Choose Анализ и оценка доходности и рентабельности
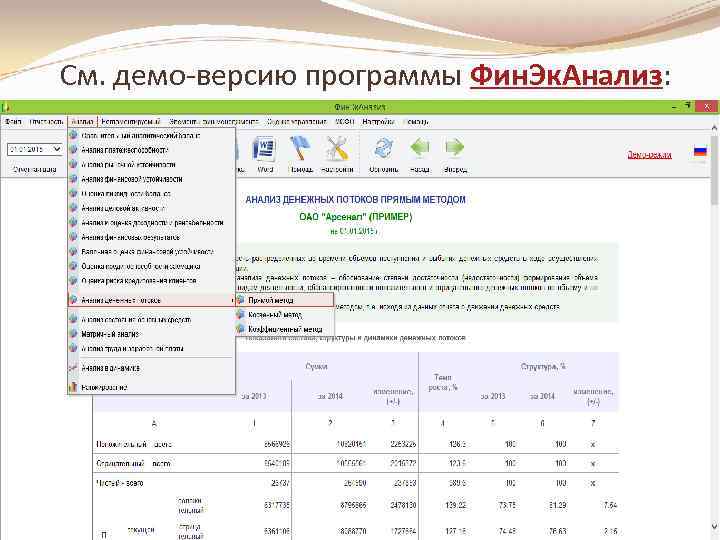This screenshot has height=540, width=720. (x=152, y=223)
